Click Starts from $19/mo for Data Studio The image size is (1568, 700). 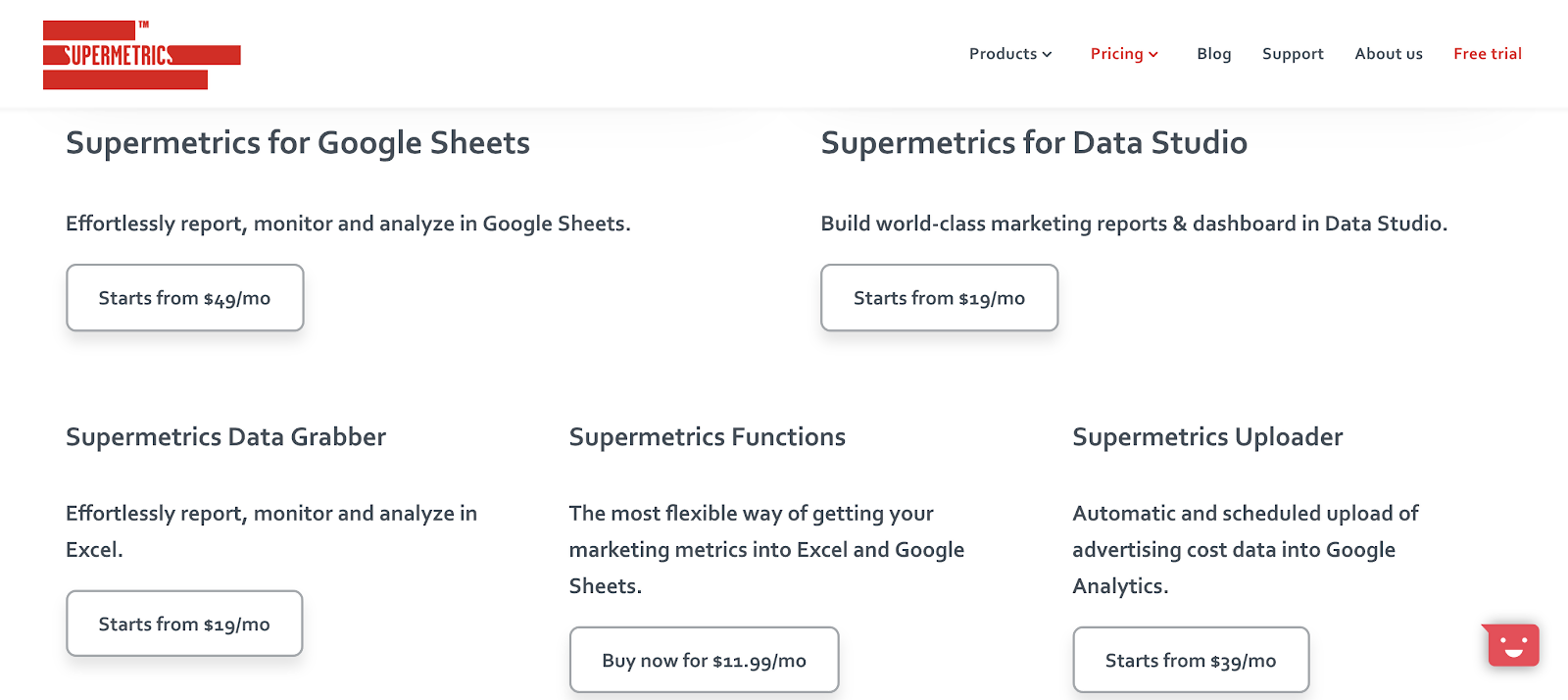click(938, 297)
